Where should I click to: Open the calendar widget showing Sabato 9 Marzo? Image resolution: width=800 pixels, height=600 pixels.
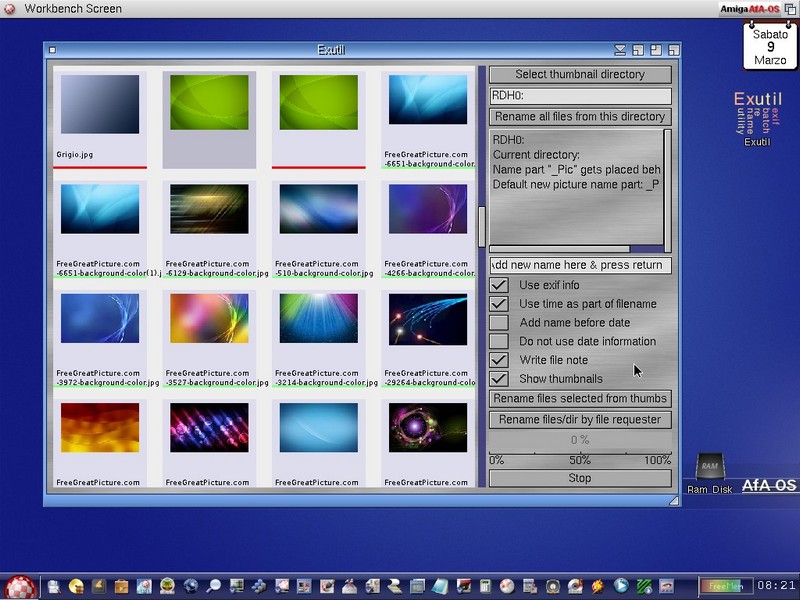coord(770,47)
